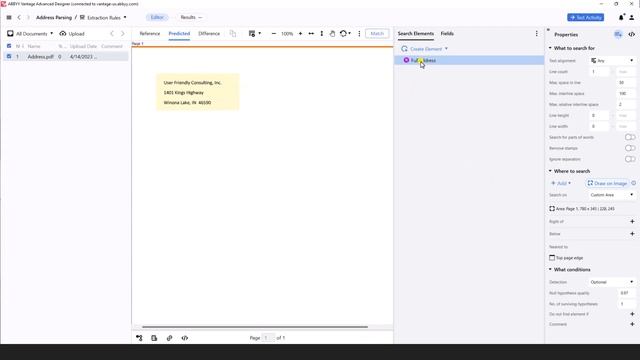Click the Draw on Image button
640x360 pixels.
tap(607, 183)
